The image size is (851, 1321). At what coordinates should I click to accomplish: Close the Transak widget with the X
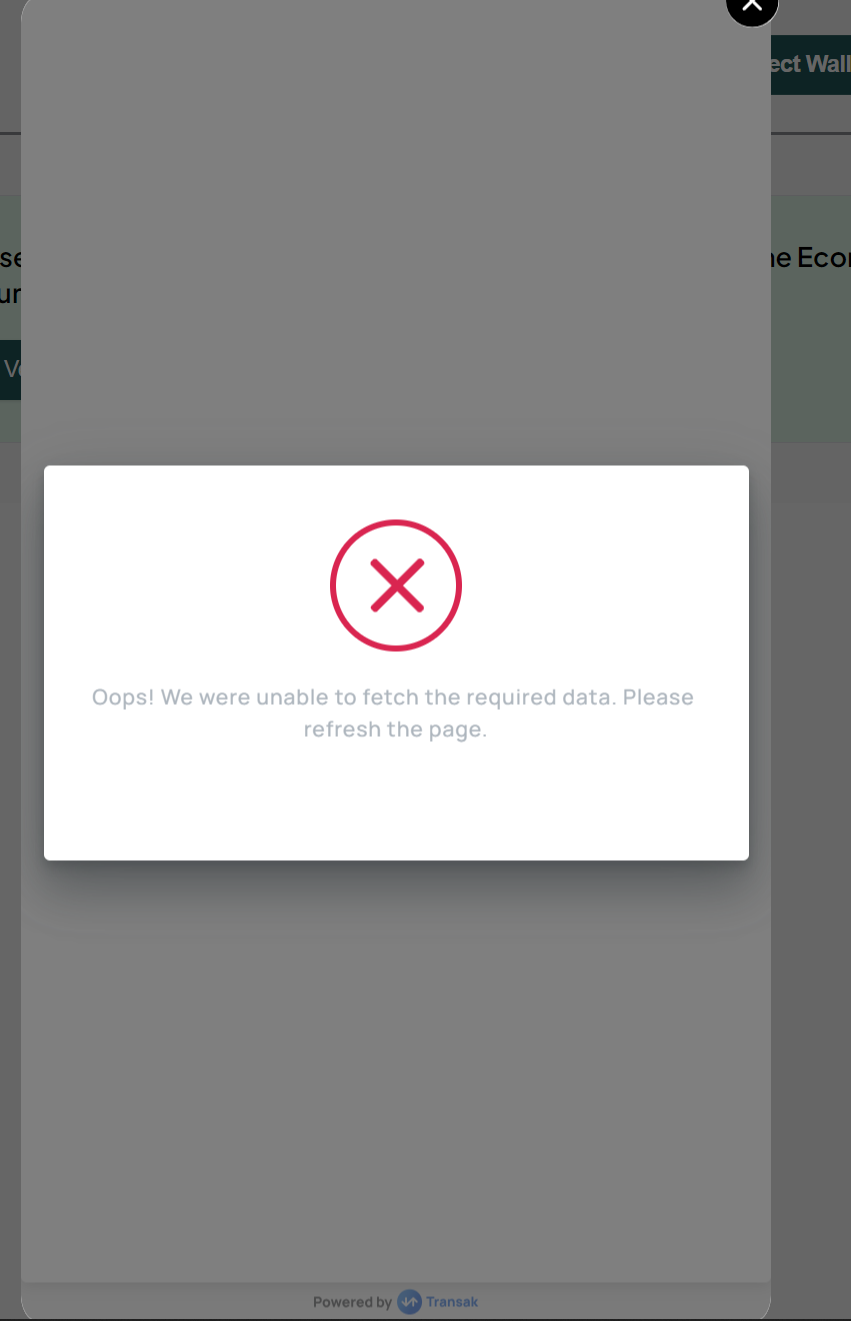pos(752,8)
